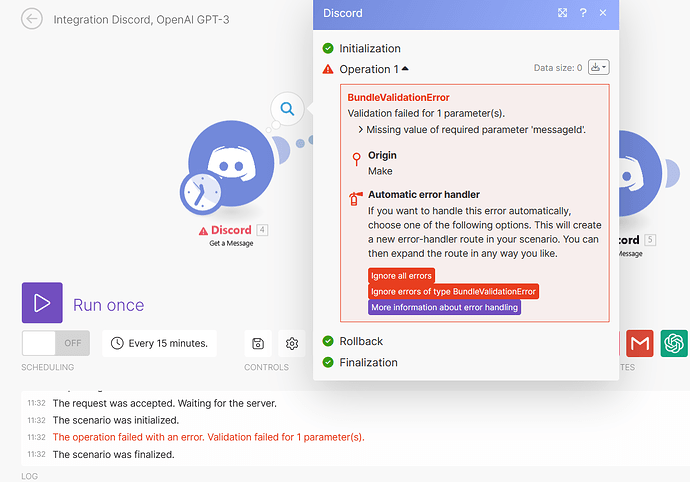
Task: Close the Discord panel
Action: [x=603, y=13]
